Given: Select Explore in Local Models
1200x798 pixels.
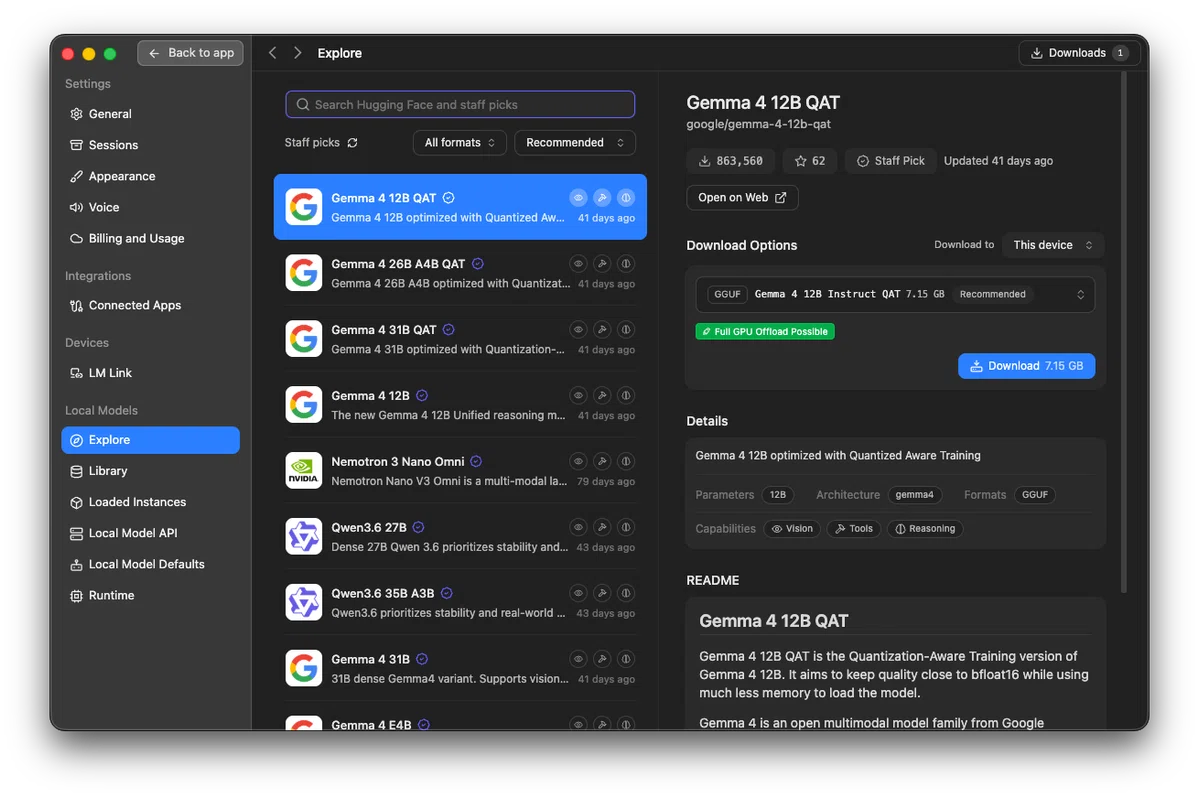Looking at the screenshot, I should (x=150, y=440).
